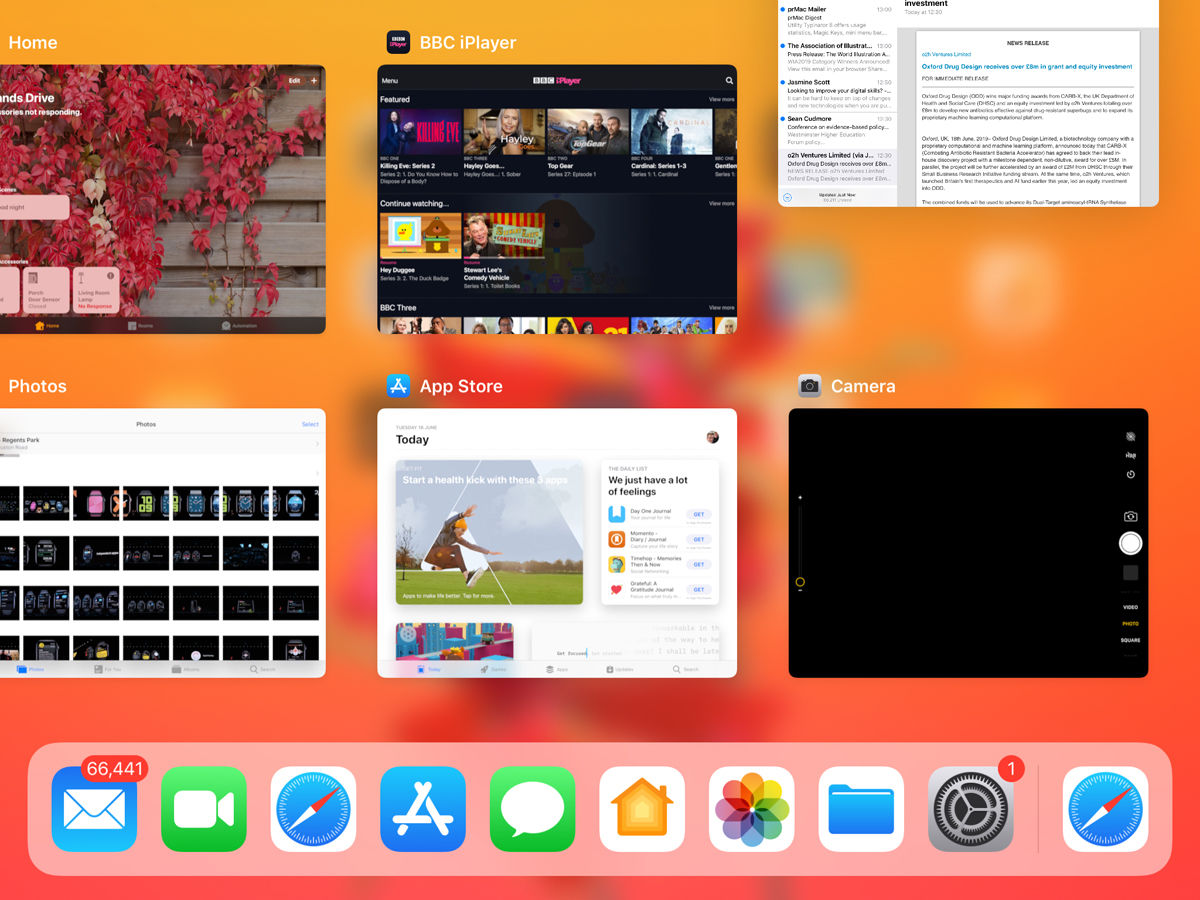The width and height of the screenshot is (1200, 900).
Task: Toggle the Porch Door Sensor accessory
Action: pos(45,290)
